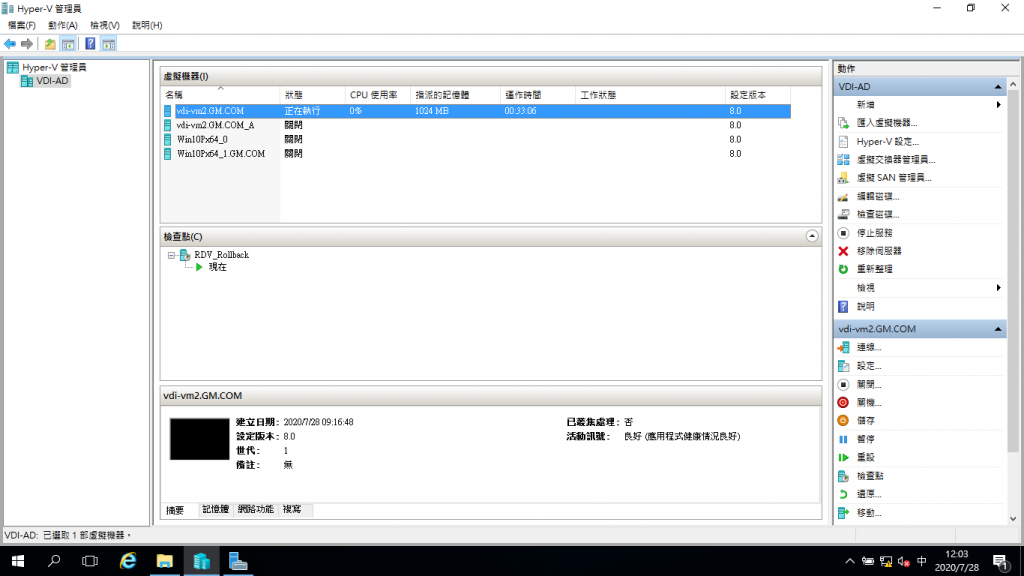Click the VM preview thumbnail
Screen dimensions: 1024x576
[199, 439]
